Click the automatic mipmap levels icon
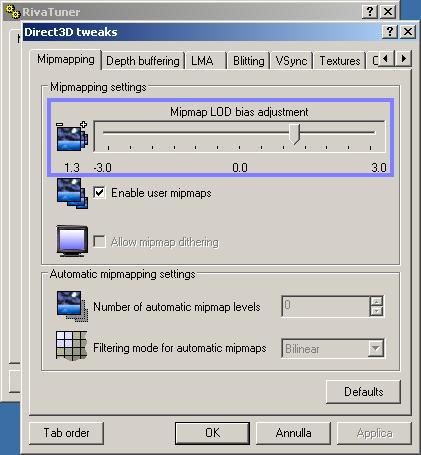The width and height of the screenshot is (421, 455). point(72,306)
